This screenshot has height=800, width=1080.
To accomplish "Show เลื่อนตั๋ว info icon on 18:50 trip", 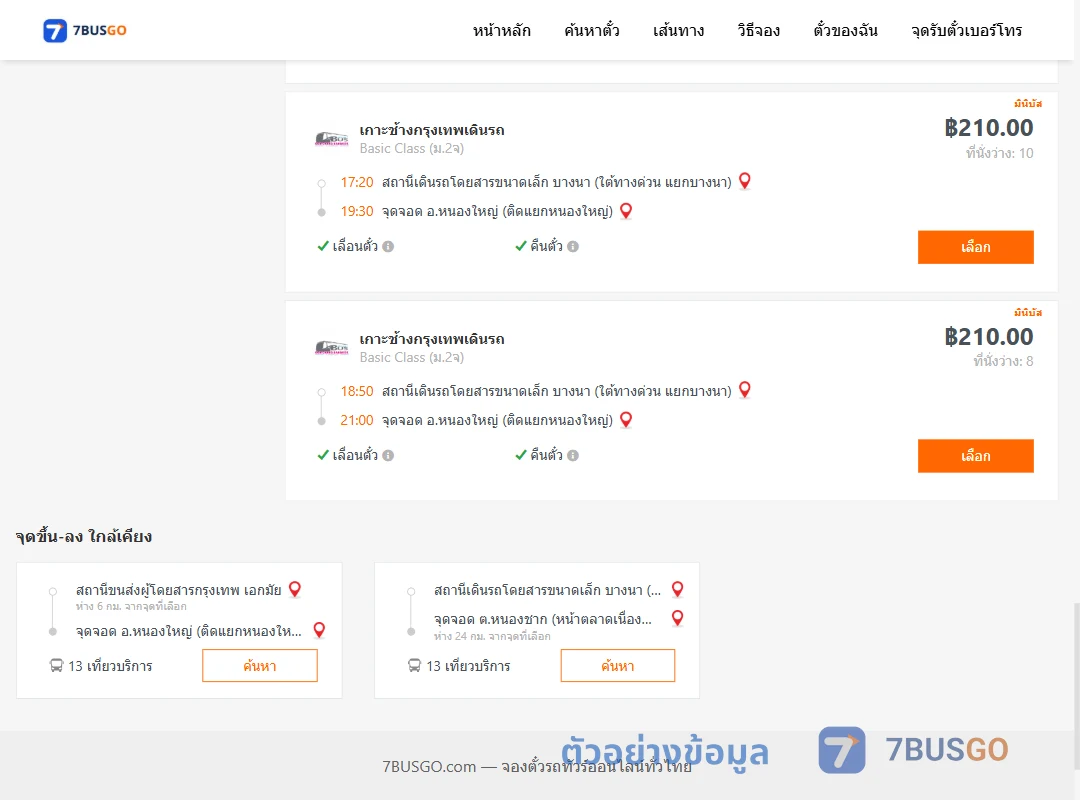I will [388, 455].
